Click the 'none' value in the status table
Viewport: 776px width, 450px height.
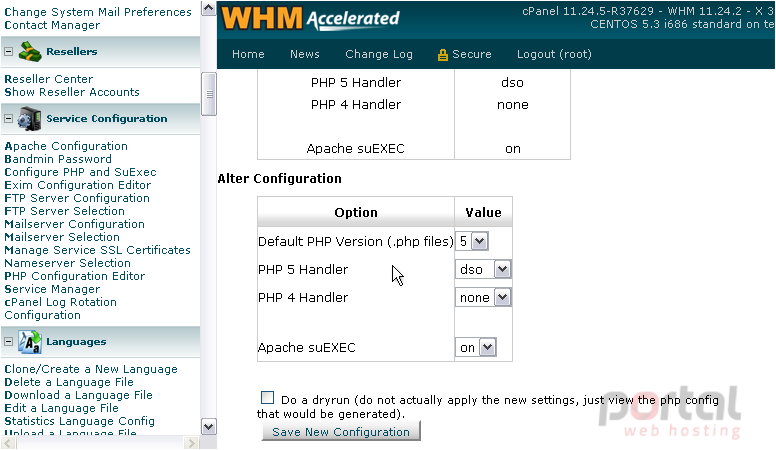[x=513, y=105]
